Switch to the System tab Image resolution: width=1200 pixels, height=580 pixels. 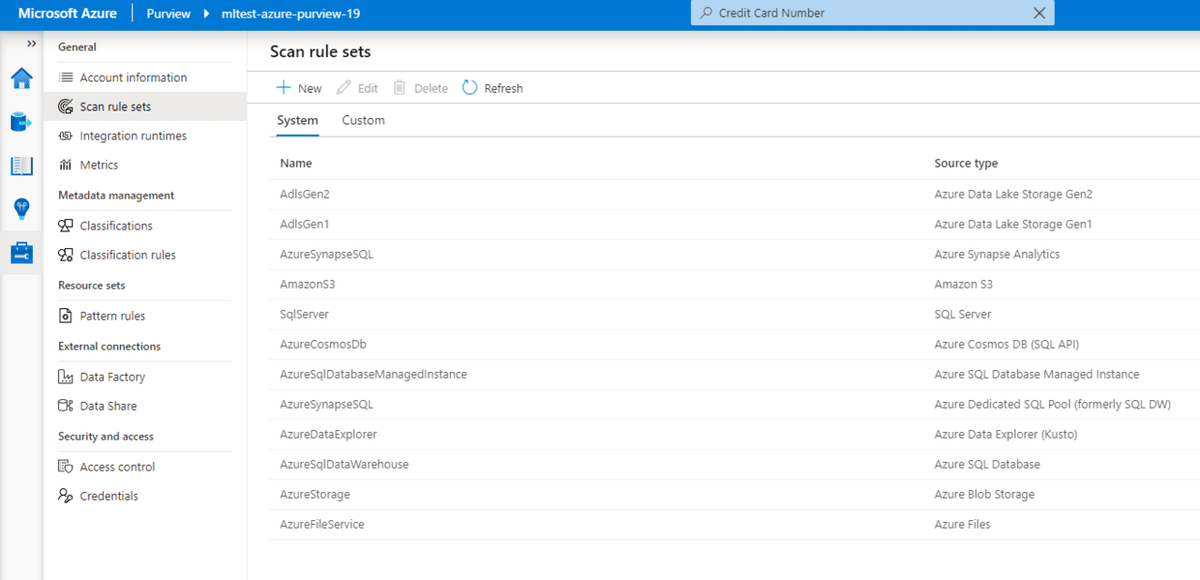pos(297,120)
